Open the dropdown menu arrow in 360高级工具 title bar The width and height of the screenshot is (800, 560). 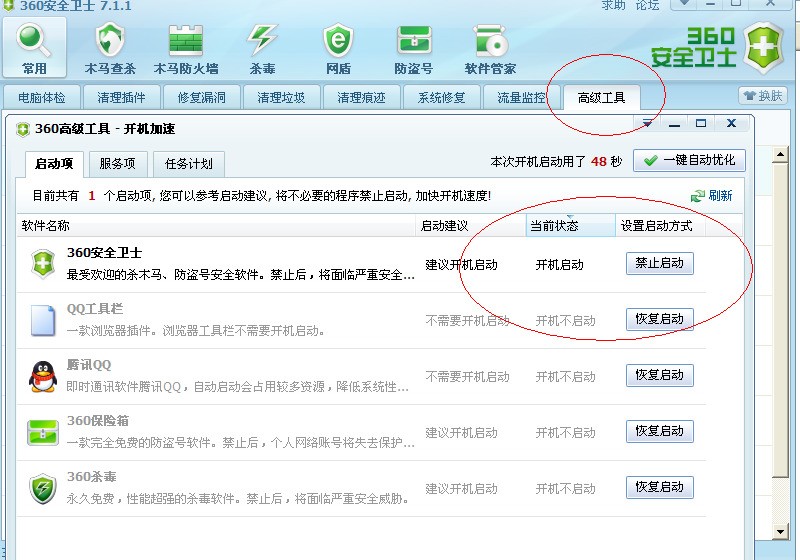click(x=647, y=123)
